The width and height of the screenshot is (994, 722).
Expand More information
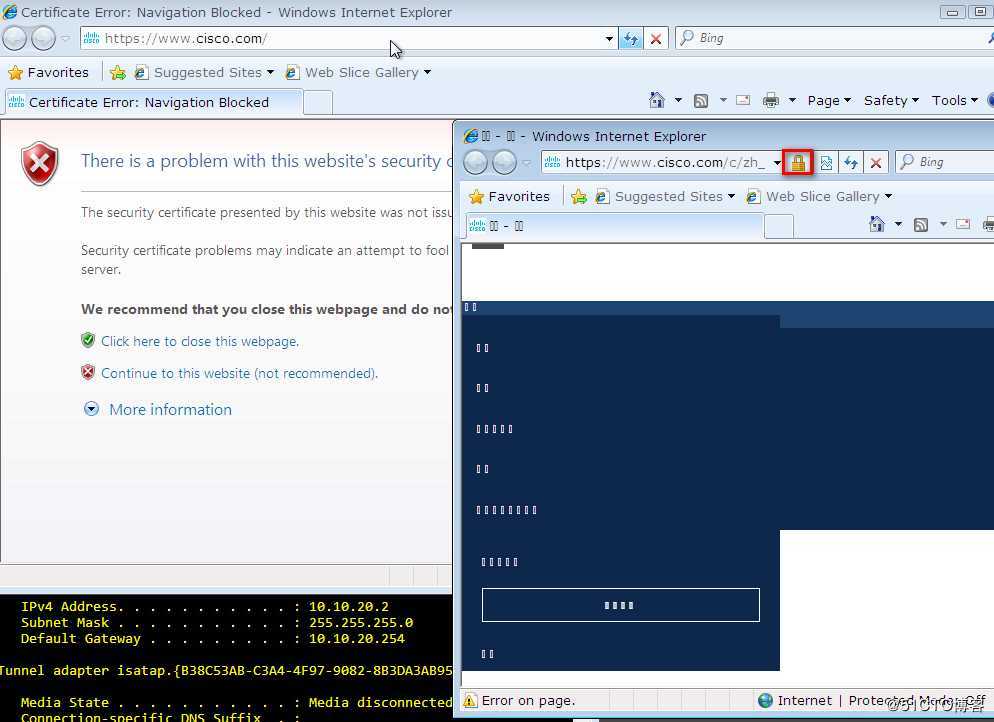[x=158, y=409]
